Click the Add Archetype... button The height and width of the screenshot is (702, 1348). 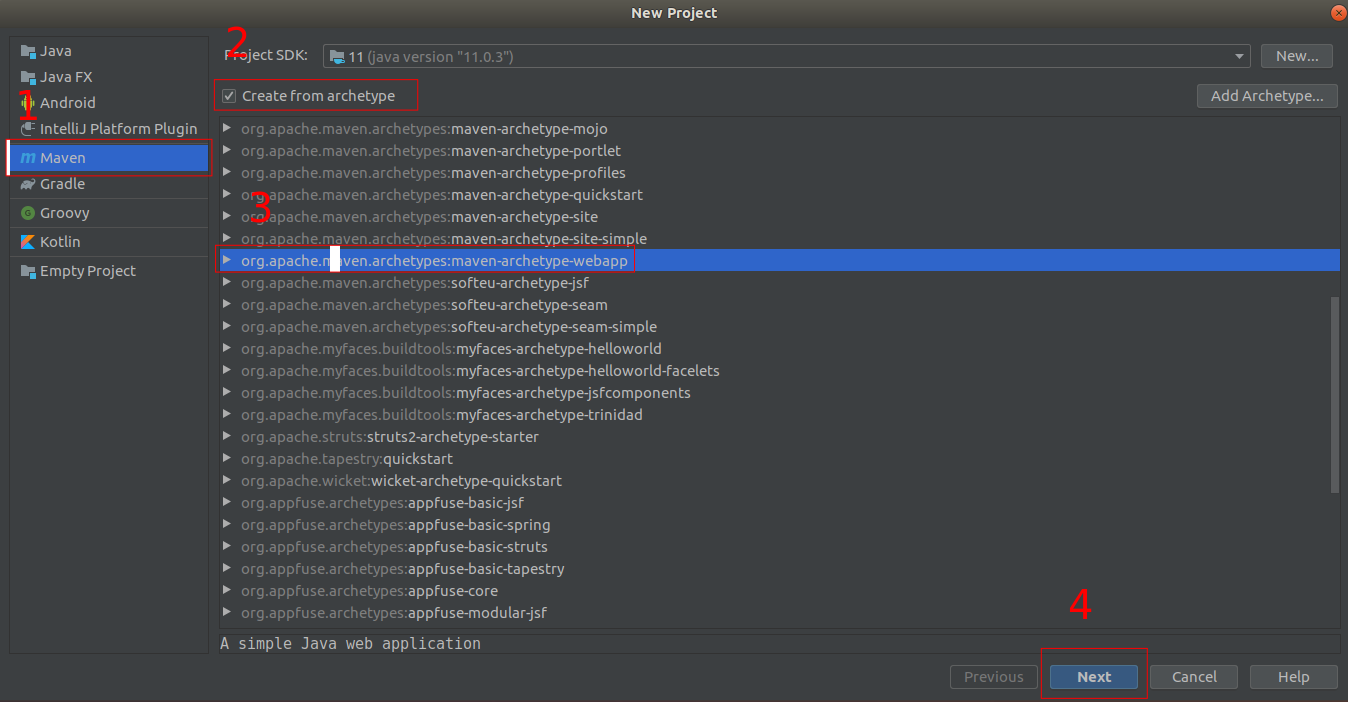1267,96
